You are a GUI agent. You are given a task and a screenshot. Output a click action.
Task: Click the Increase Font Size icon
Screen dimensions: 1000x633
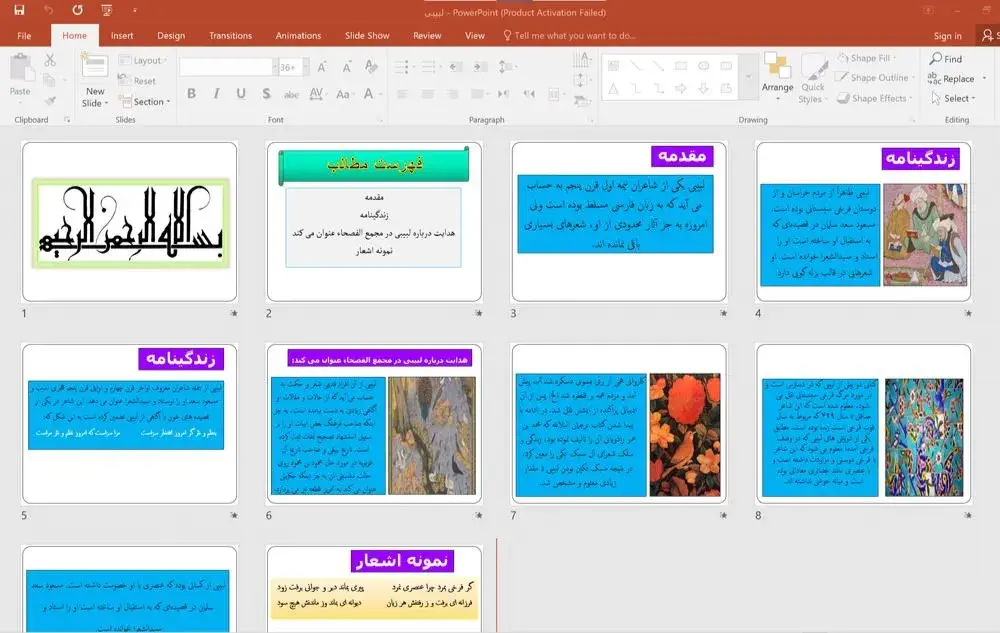click(x=322, y=66)
